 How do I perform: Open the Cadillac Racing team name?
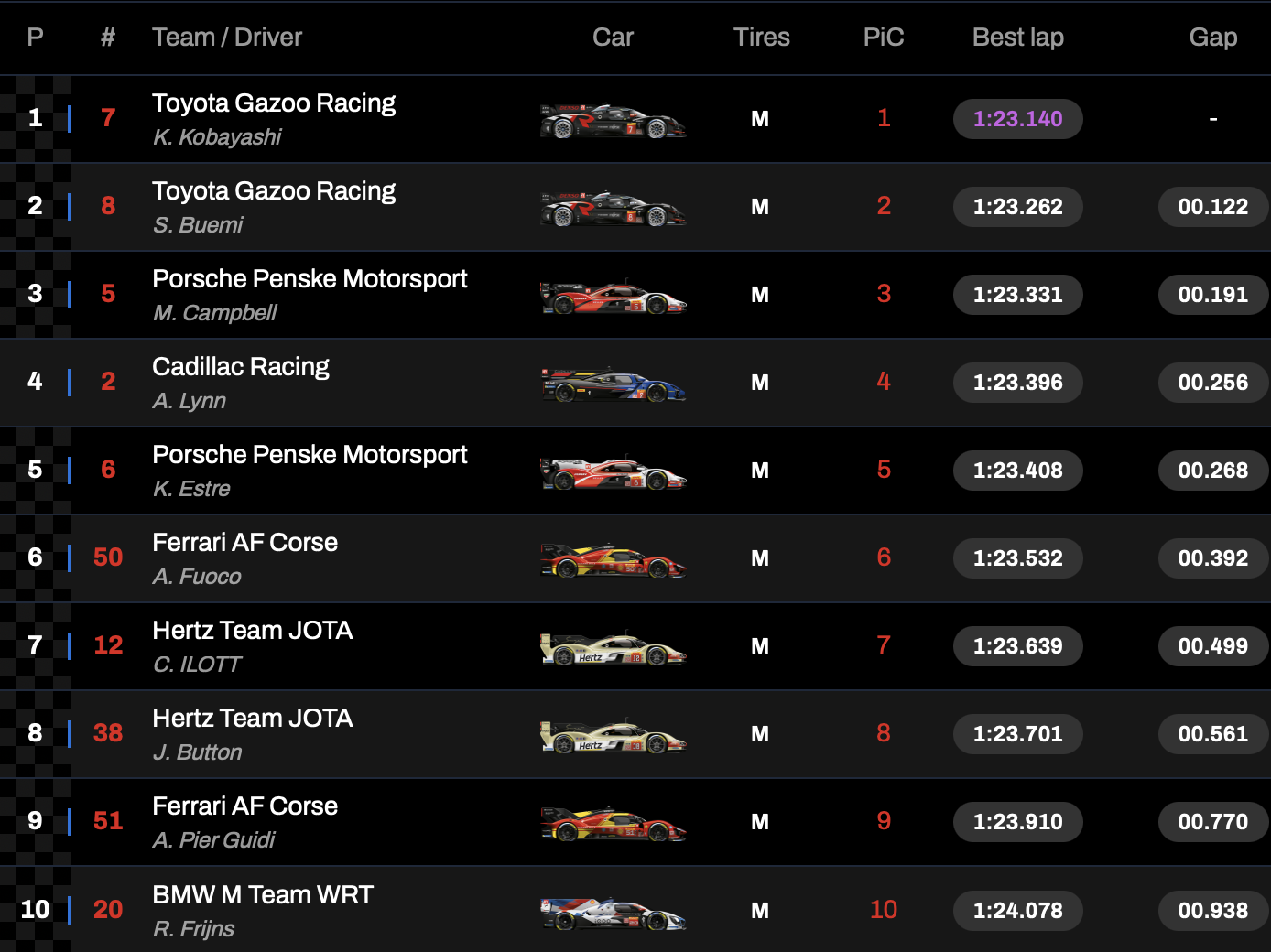tap(240, 367)
